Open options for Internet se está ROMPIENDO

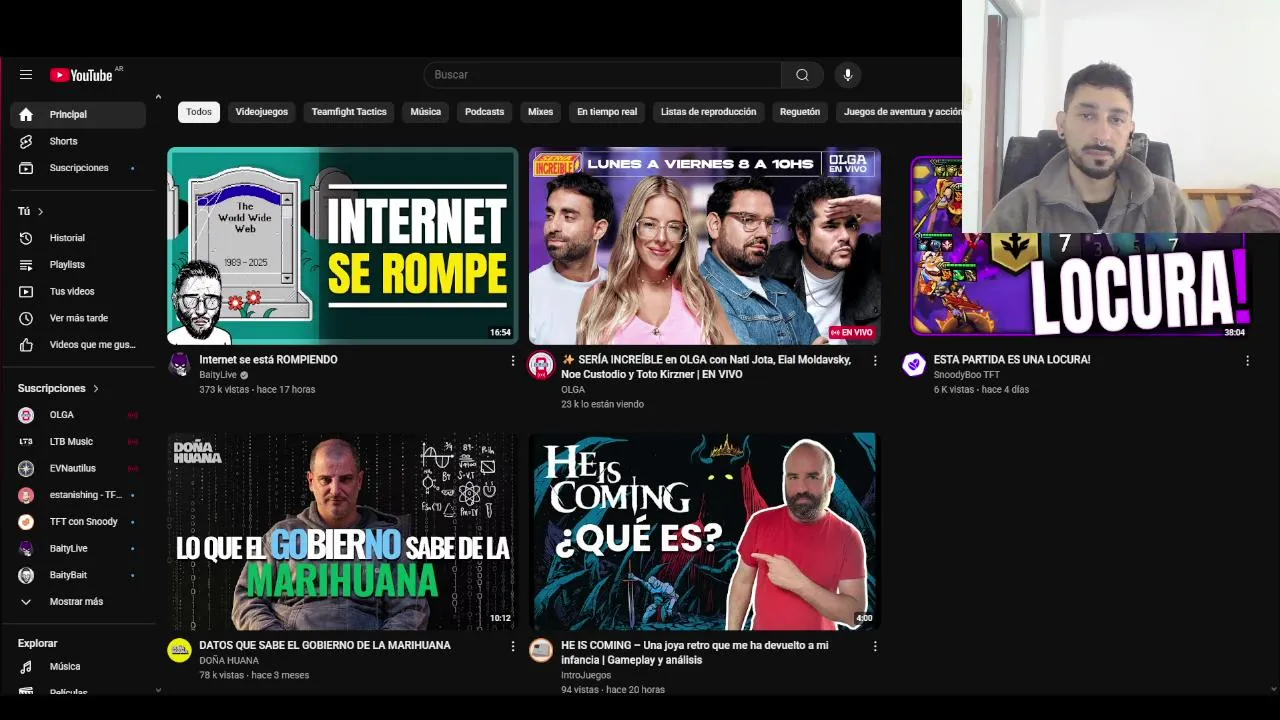tap(513, 360)
